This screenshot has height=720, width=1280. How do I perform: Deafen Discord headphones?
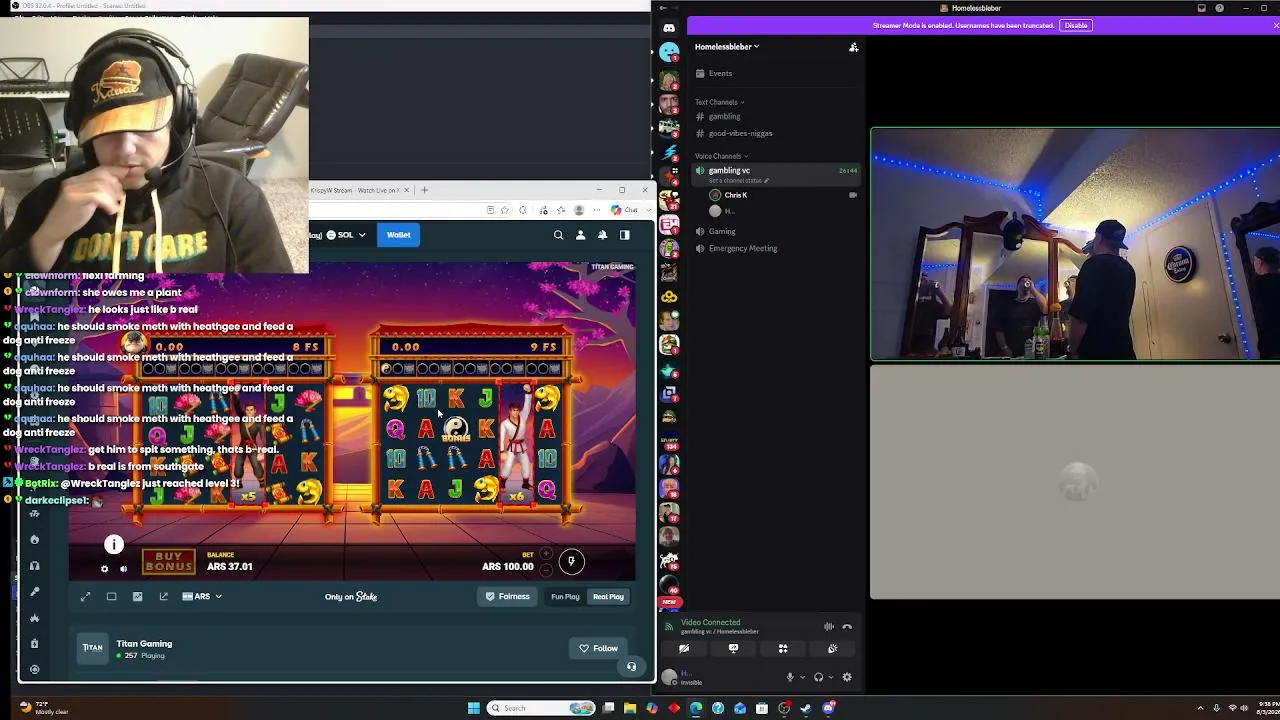point(818,677)
